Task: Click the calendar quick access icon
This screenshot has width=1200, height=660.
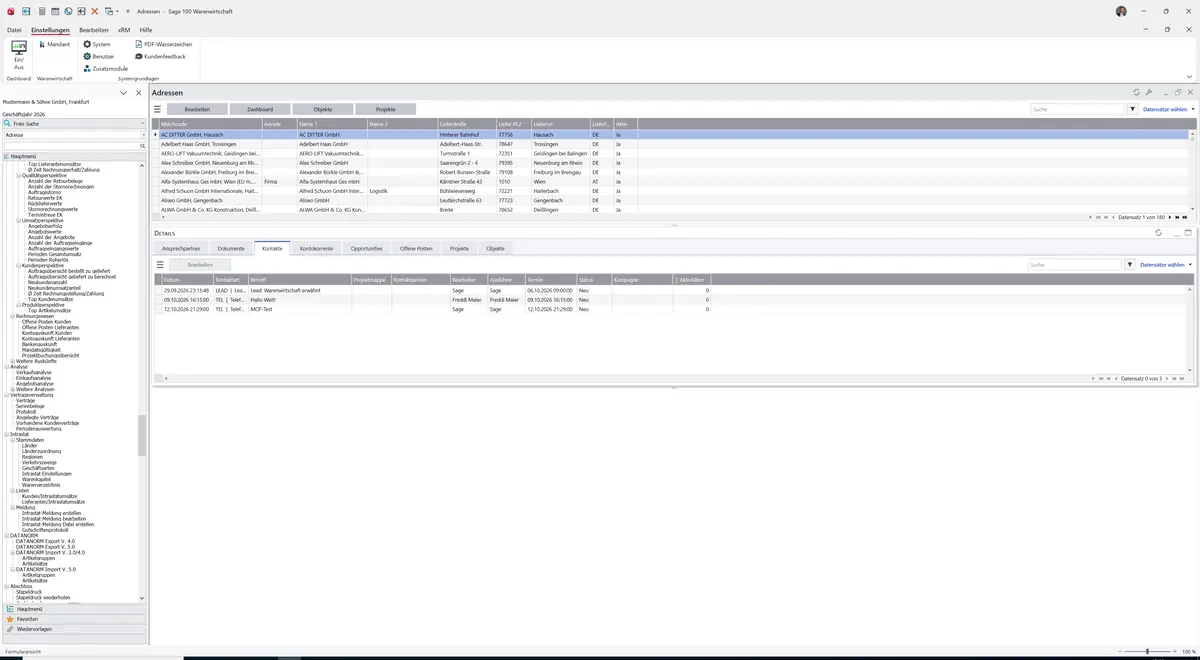Action: 54,11
